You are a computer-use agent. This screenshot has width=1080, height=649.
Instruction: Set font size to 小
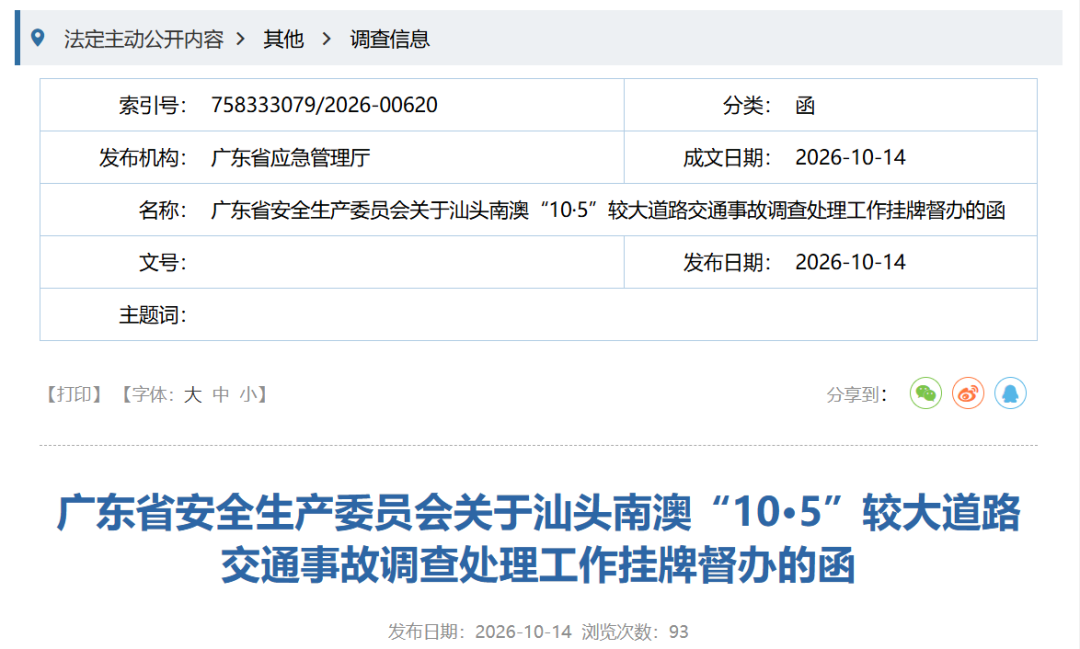tap(248, 394)
